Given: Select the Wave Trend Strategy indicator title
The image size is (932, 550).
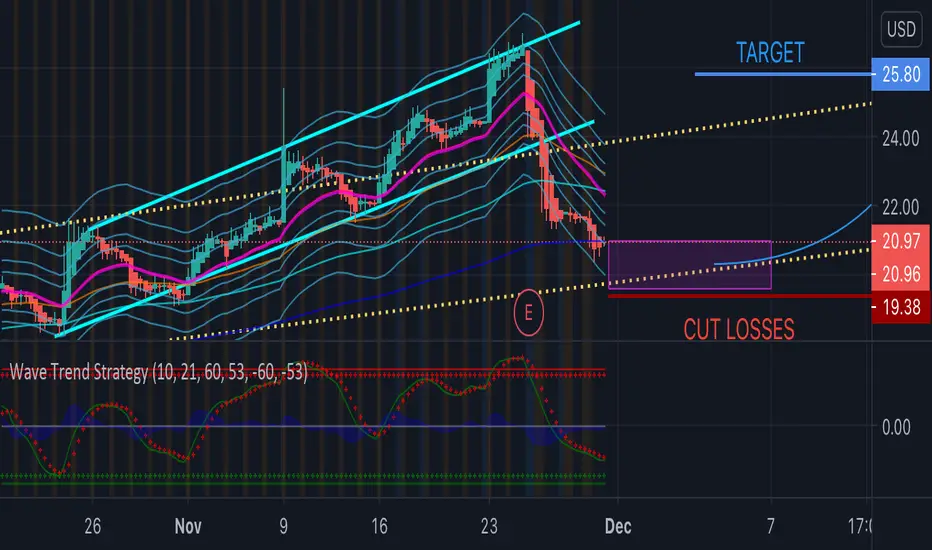Looking at the screenshot, I should [x=158, y=372].
